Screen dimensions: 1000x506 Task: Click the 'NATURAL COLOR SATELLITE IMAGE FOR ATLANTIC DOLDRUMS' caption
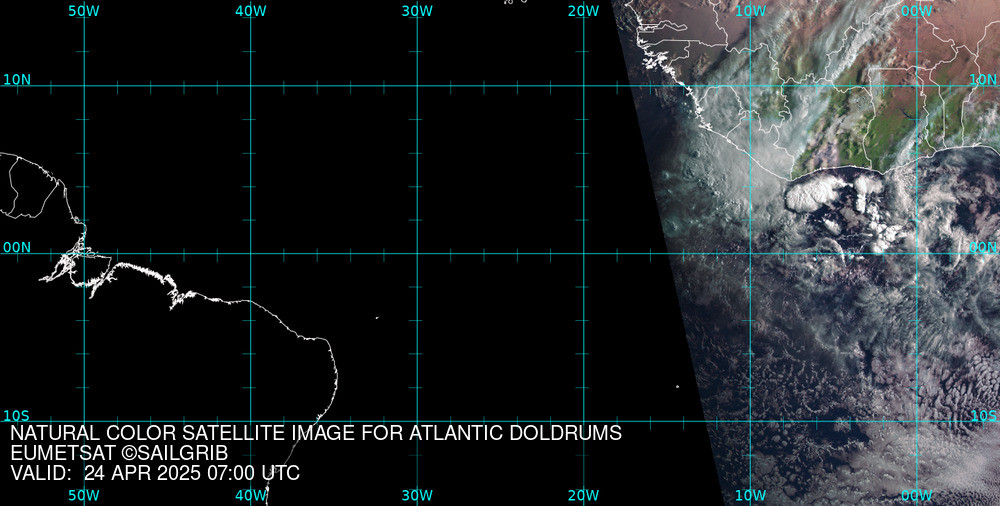(x=316, y=433)
